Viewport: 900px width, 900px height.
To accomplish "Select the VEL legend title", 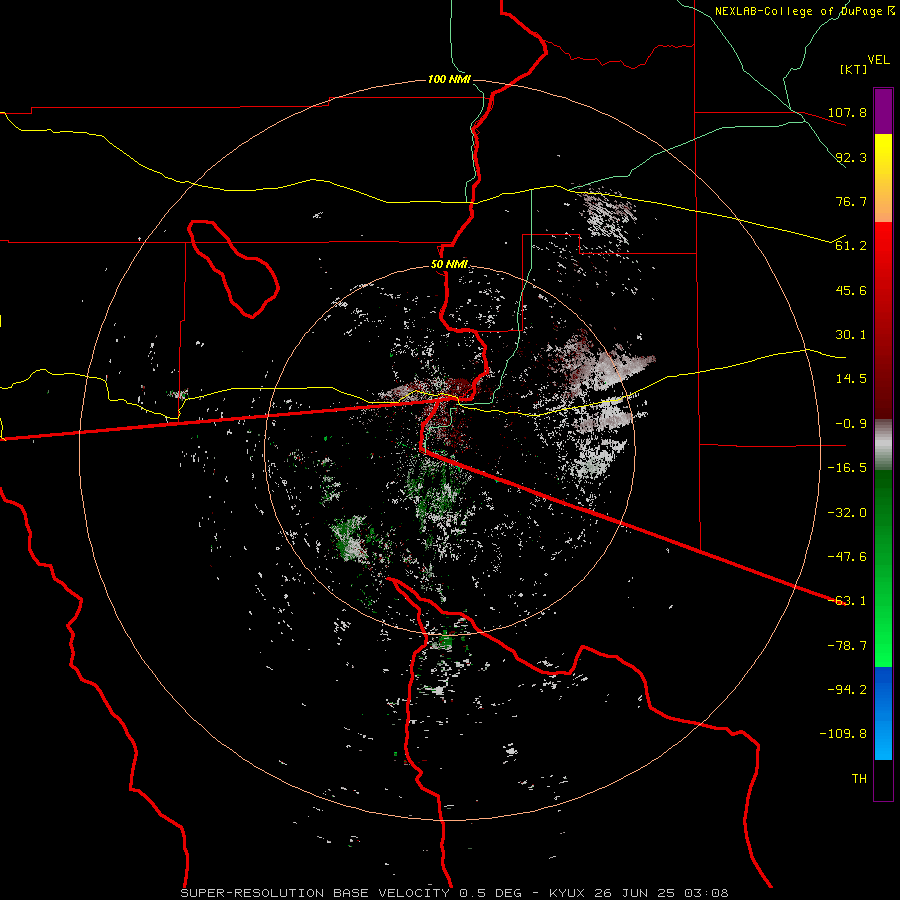I will pyautogui.click(x=878, y=60).
